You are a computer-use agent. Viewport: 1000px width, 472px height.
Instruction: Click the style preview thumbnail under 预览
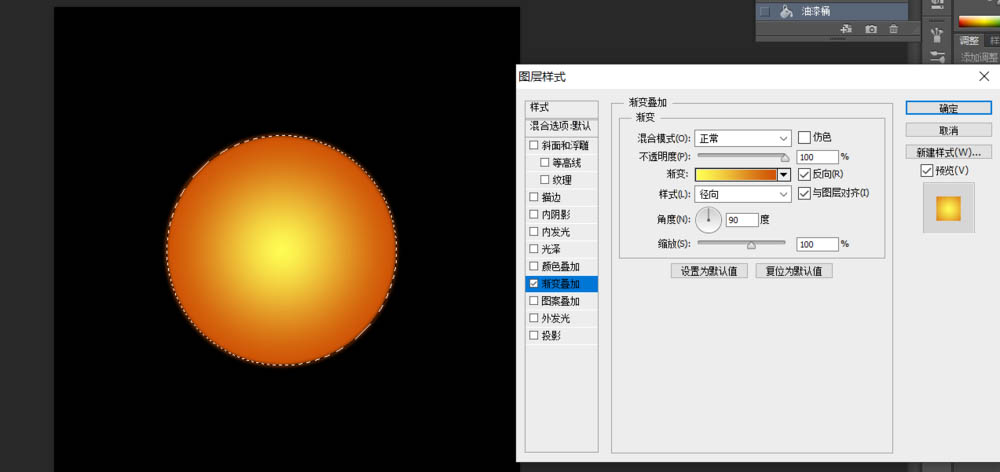tap(948, 208)
